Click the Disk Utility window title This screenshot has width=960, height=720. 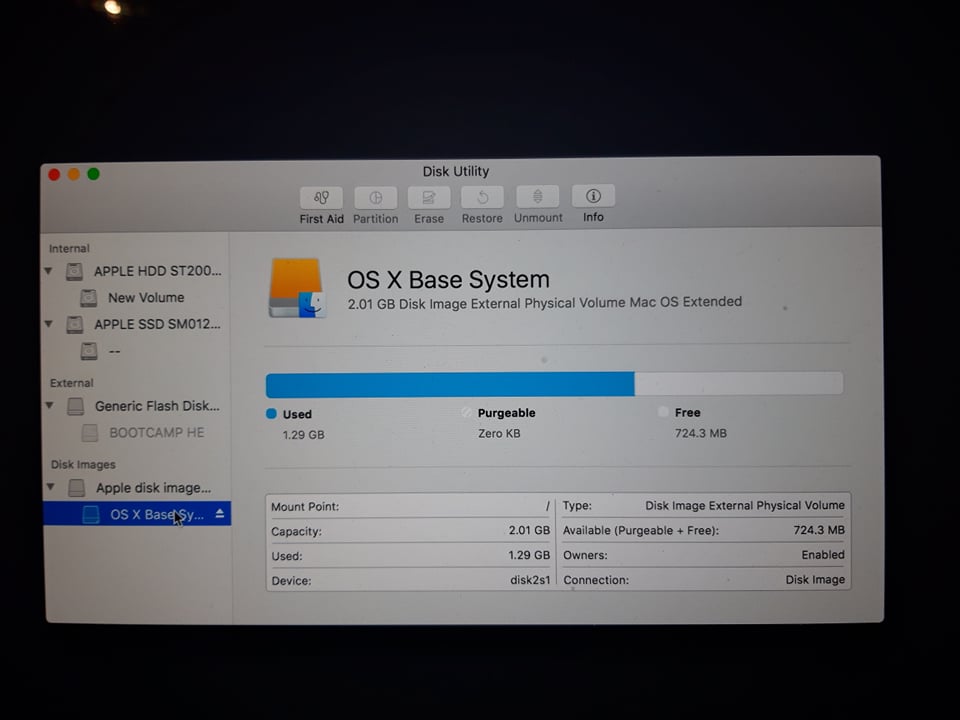(456, 171)
